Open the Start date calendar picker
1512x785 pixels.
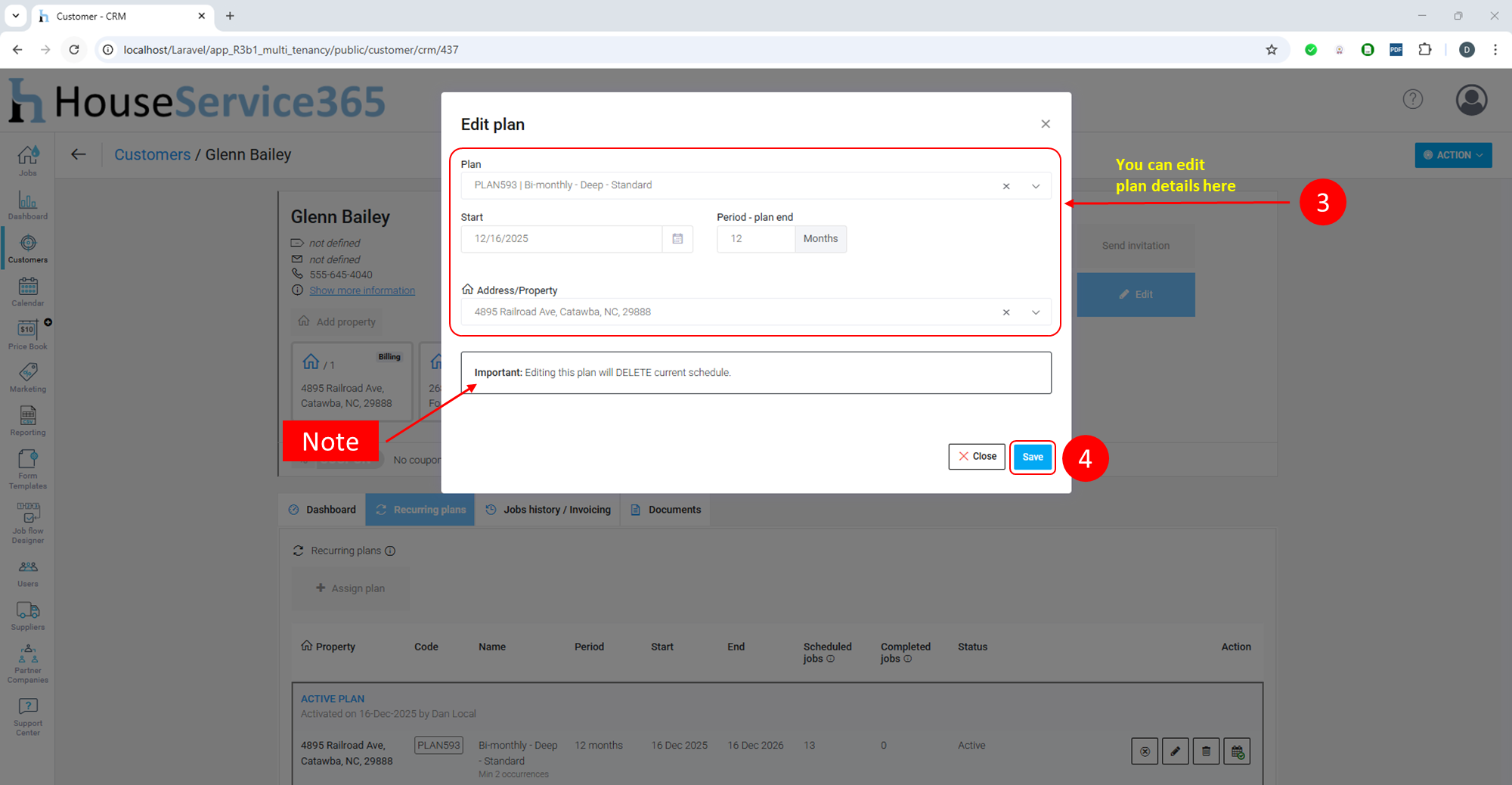[x=677, y=239]
